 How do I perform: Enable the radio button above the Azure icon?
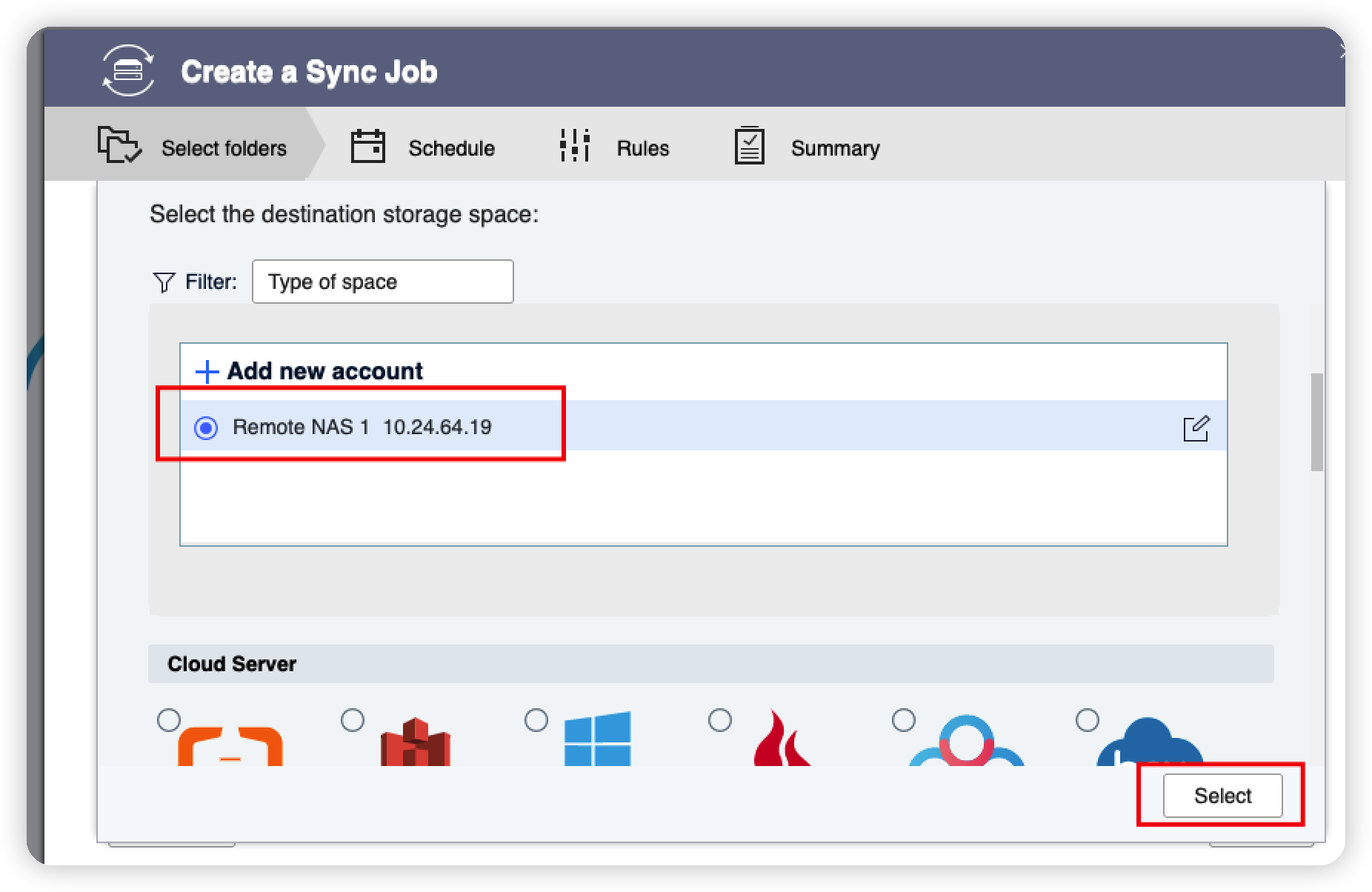pyautogui.click(x=536, y=719)
